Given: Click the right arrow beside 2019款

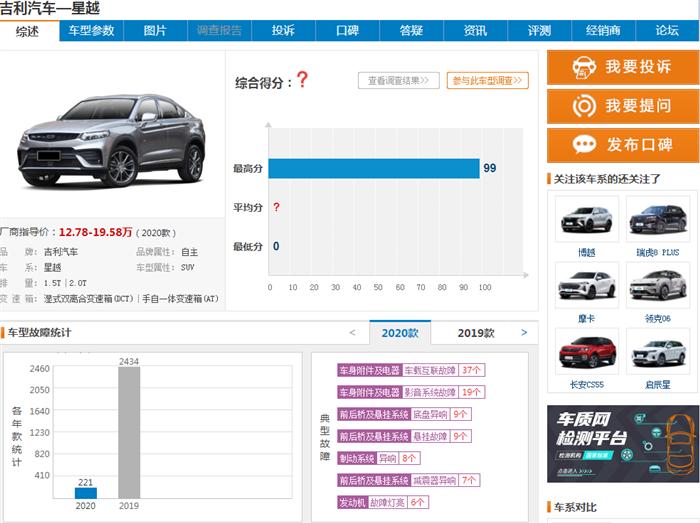Looking at the screenshot, I should (x=524, y=332).
